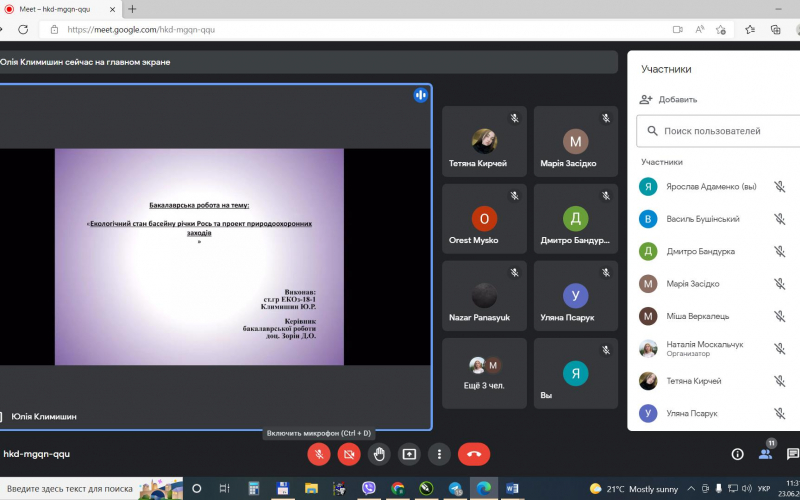This screenshot has width=800, height=500.
Task: Click УКР language indicator
Action: [764, 489]
